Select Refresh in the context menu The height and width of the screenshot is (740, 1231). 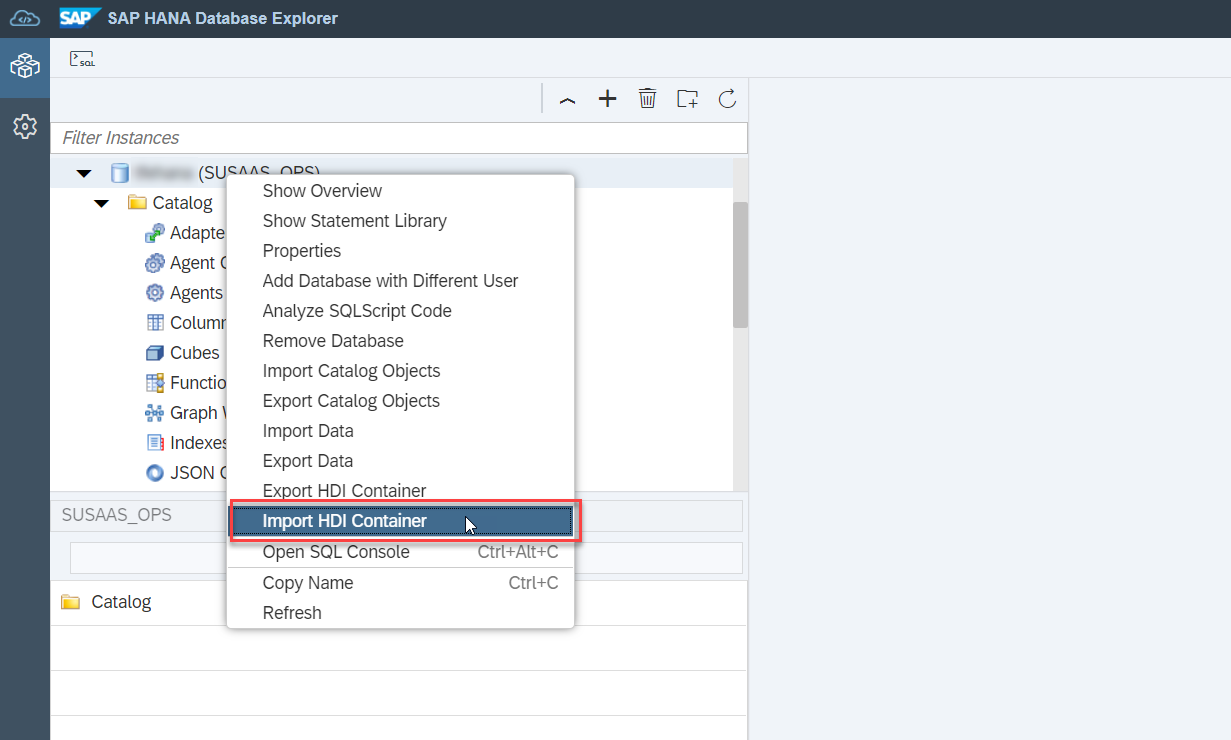coord(401,613)
